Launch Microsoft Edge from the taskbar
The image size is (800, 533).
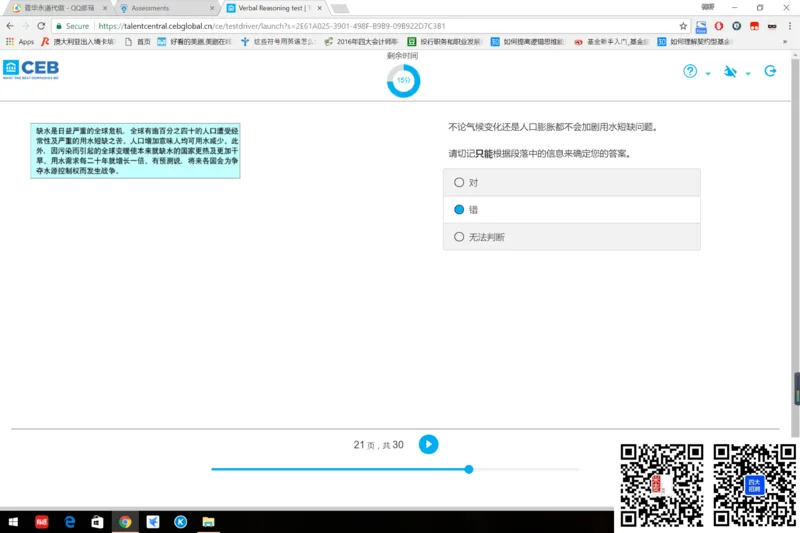pyautogui.click(x=69, y=522)
